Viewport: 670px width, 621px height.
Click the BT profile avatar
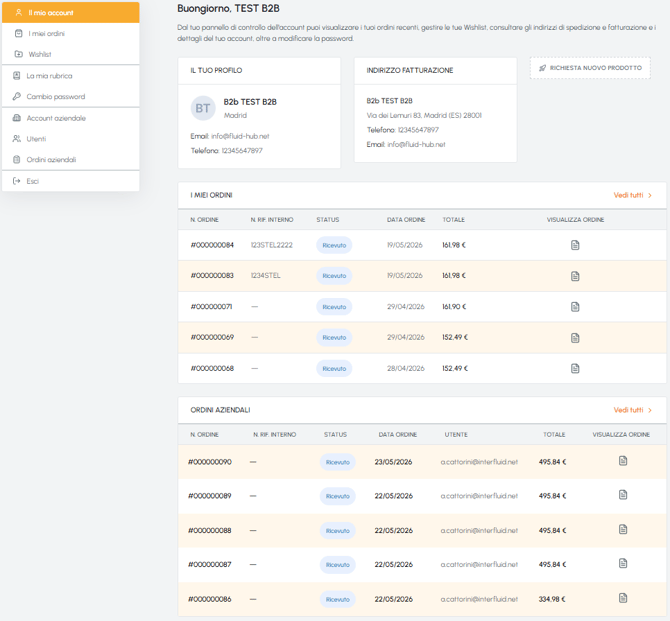click(x=203, y=108)
